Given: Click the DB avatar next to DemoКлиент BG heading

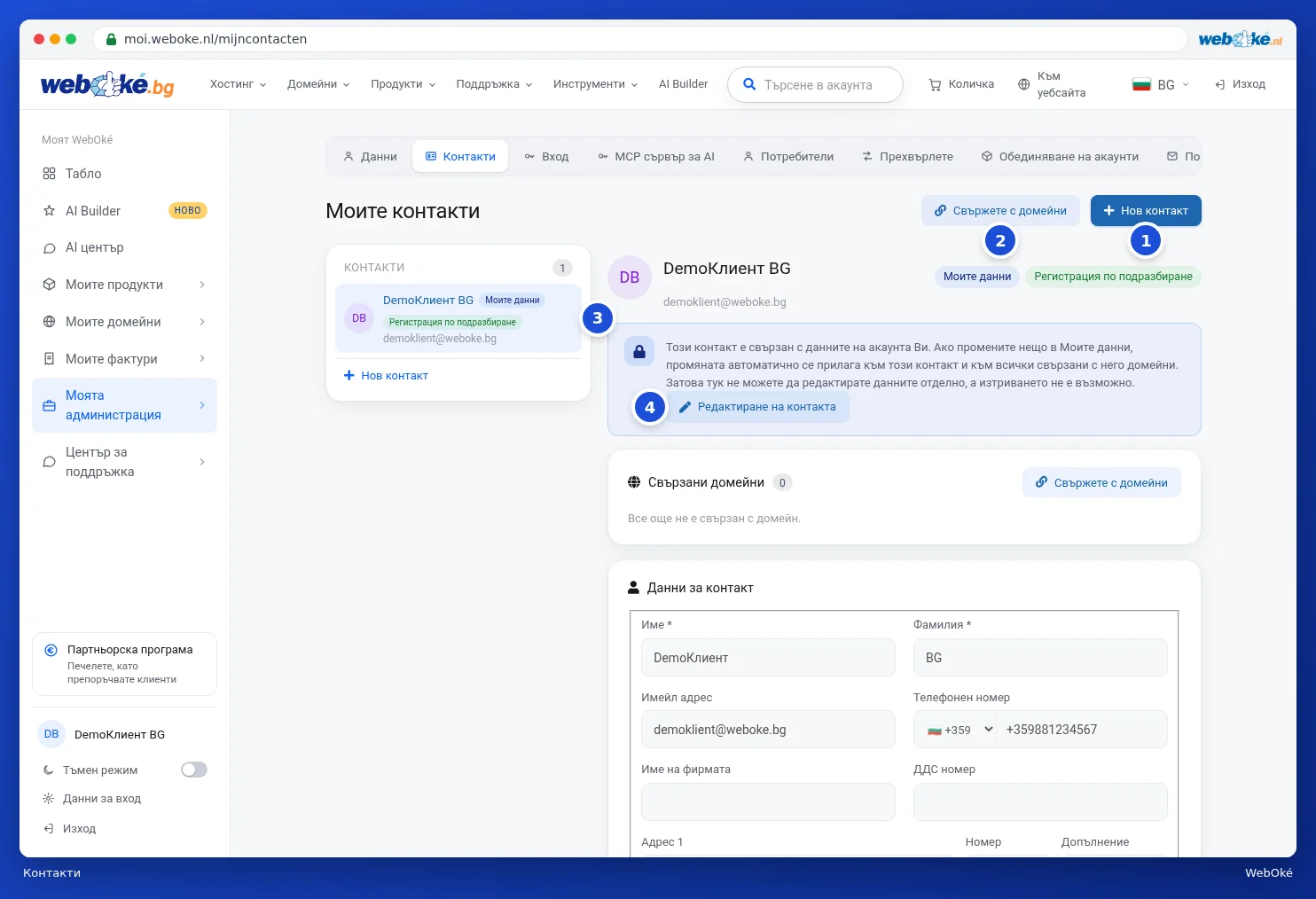Looking at the screenshot, I should point(630,278).
